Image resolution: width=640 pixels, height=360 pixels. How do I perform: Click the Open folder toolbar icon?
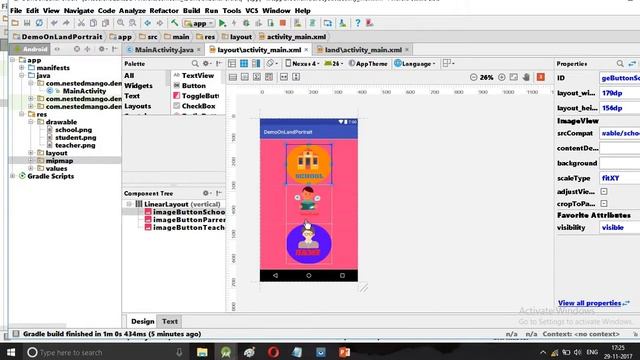click(15, 23)
